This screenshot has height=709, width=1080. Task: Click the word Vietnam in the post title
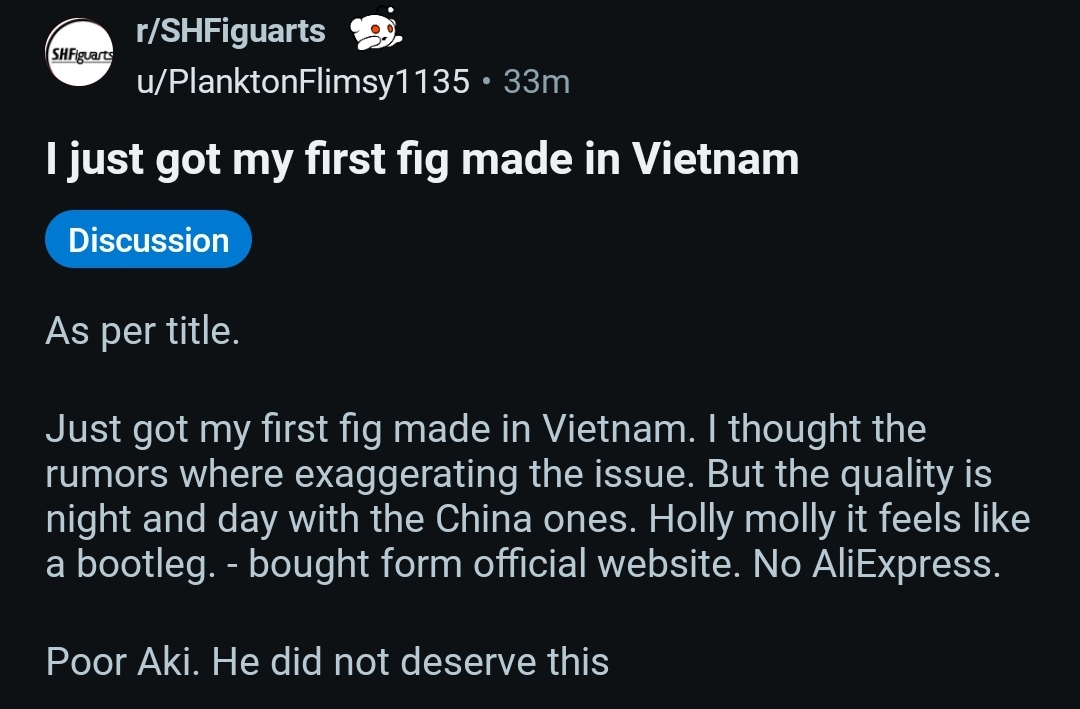(x=715, y=160)
